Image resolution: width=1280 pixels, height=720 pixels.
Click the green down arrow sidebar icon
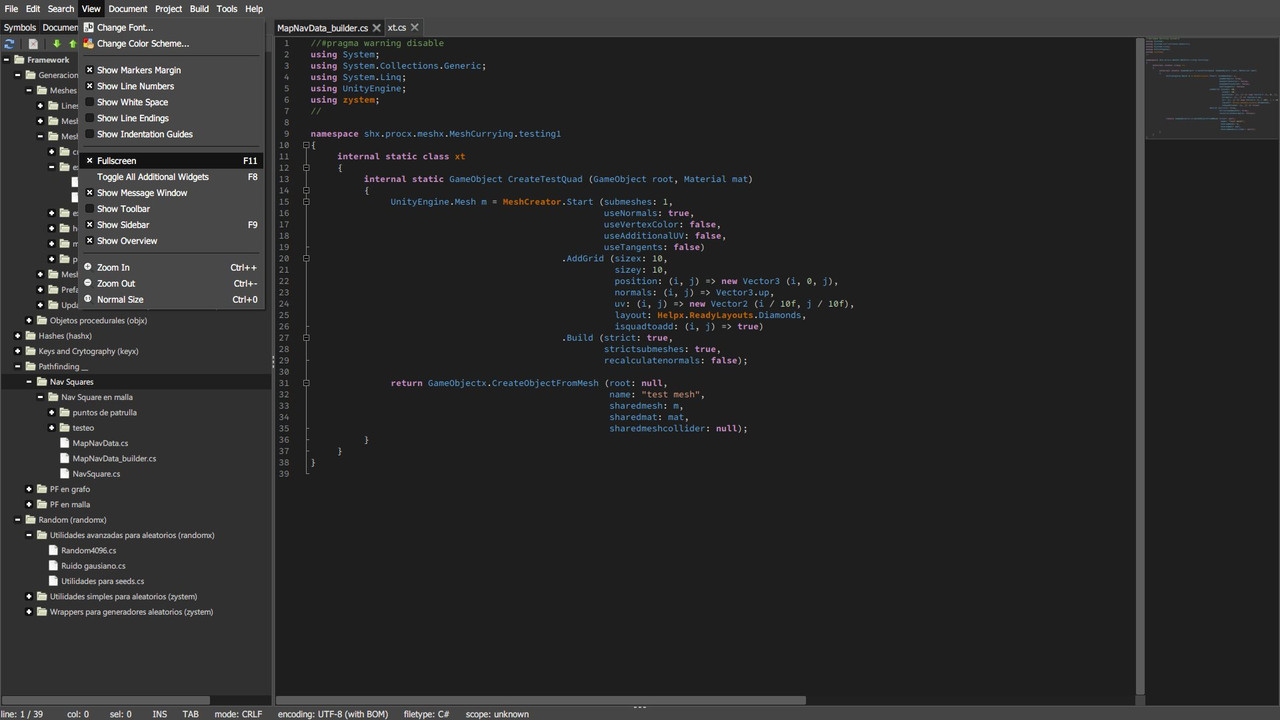pyautogui.click(x=57, y=44)
